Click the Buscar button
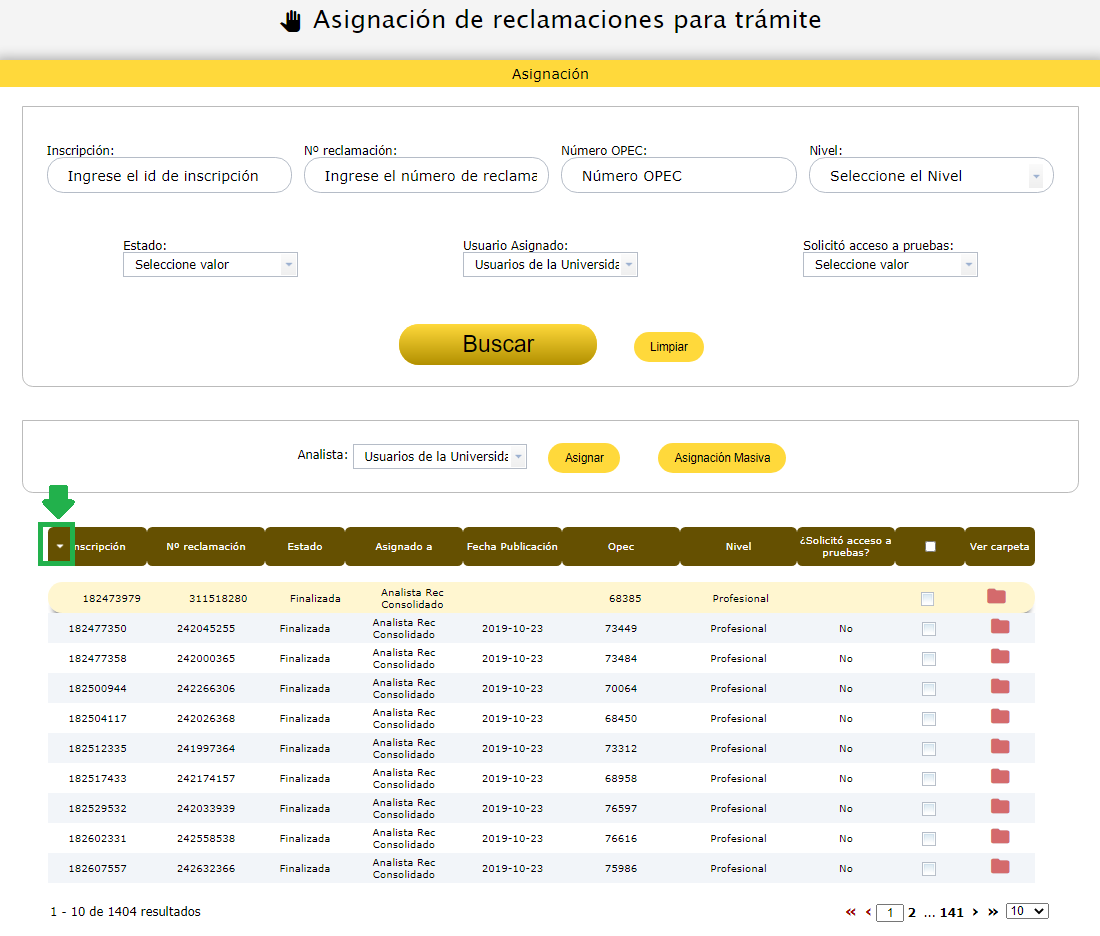This screenshot has height=936, width=1100. coord(498,345)
